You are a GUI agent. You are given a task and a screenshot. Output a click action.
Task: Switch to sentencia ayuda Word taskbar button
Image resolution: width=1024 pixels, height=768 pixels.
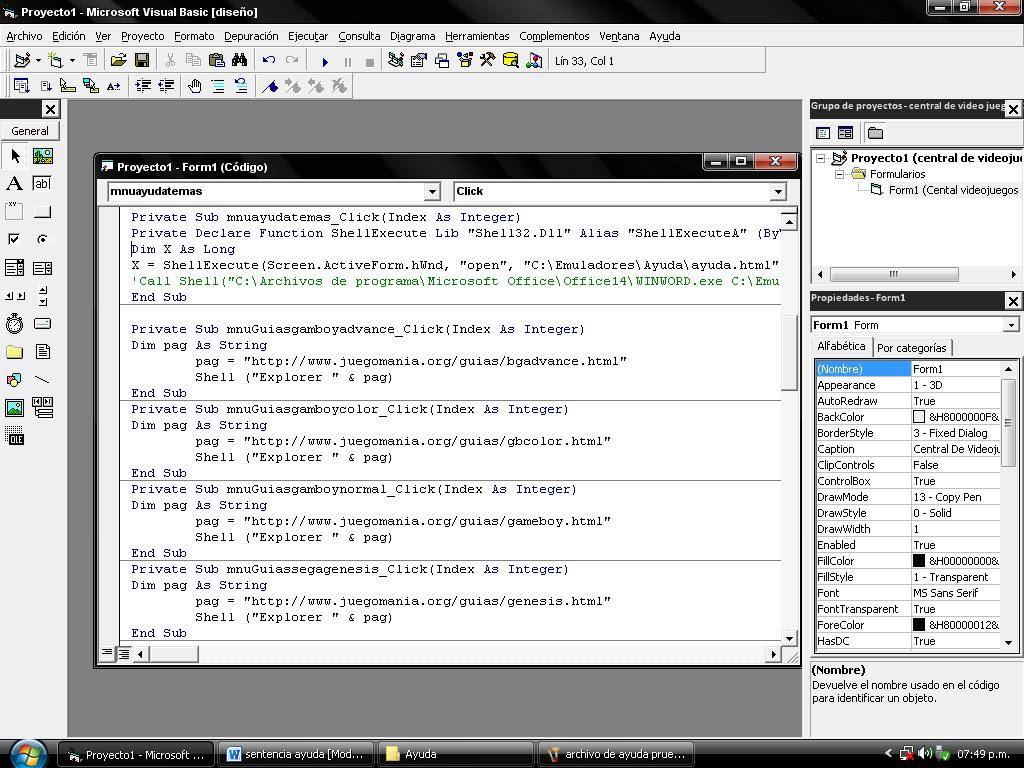(295, 754)
